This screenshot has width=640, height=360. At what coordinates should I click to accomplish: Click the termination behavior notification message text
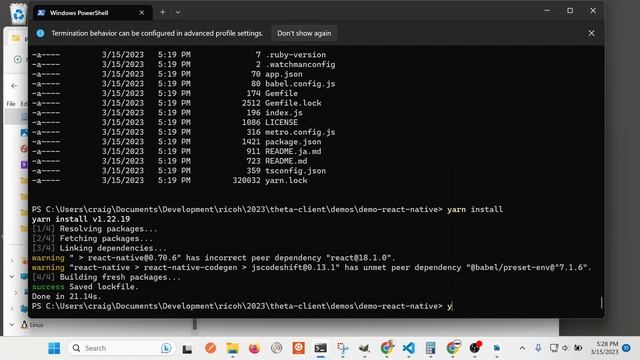(x=157, y=33)
